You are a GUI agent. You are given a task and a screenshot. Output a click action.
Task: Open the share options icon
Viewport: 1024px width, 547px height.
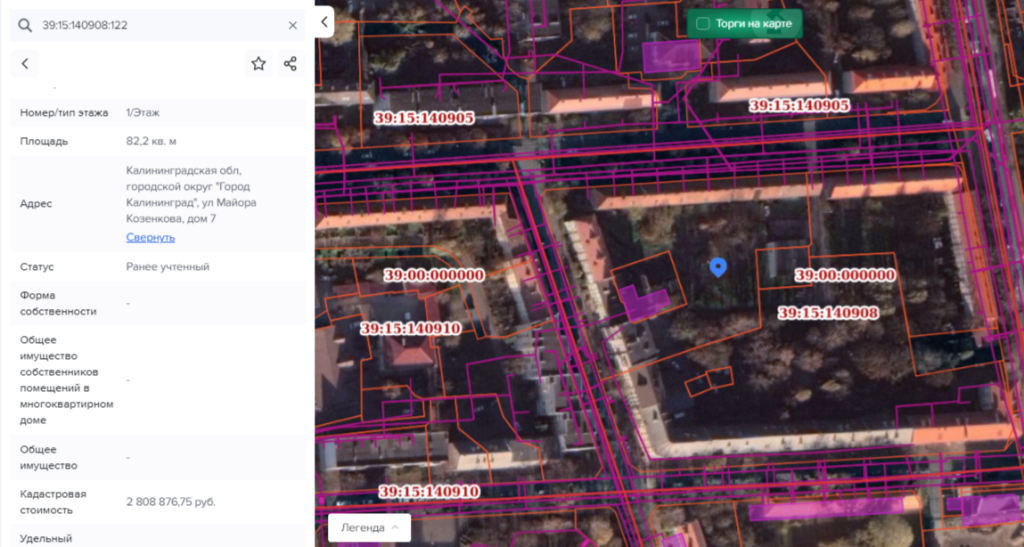[290, 64]
